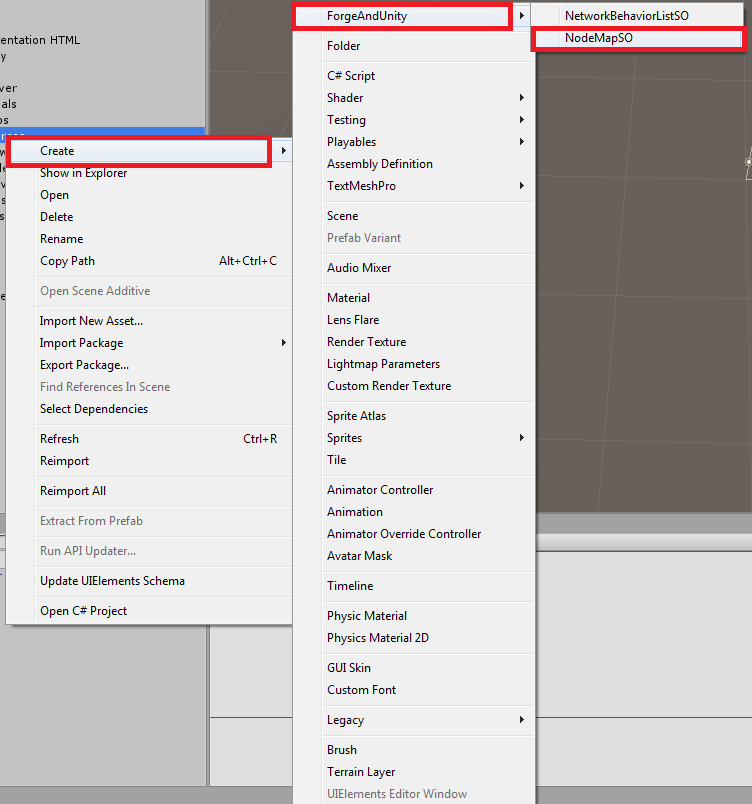Select Reimport option
Viewport: 752px width, 804px height.
pos(149,461)
